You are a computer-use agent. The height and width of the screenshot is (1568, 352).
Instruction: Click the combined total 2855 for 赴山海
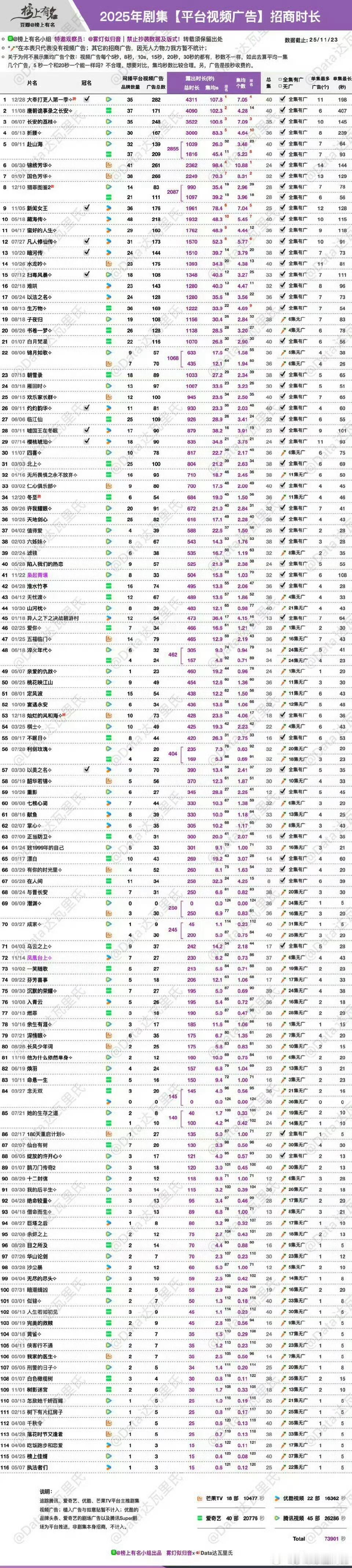coord(173,149)
